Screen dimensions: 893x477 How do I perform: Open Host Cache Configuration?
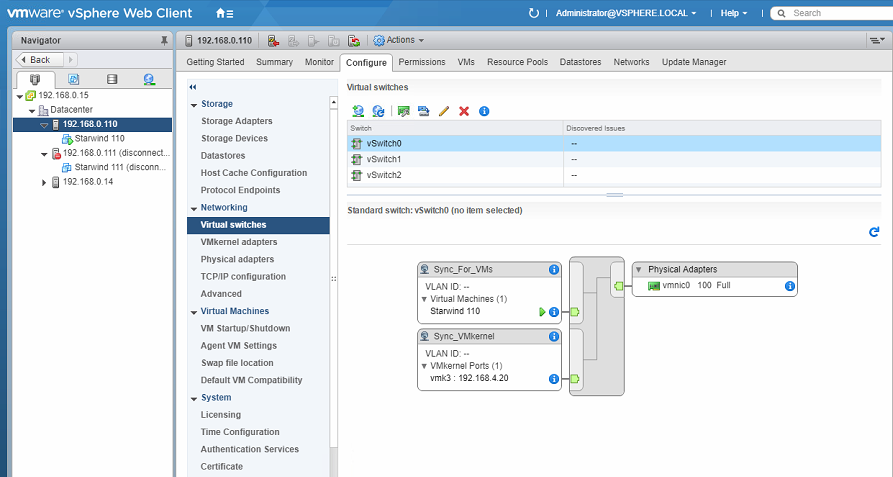253,173
